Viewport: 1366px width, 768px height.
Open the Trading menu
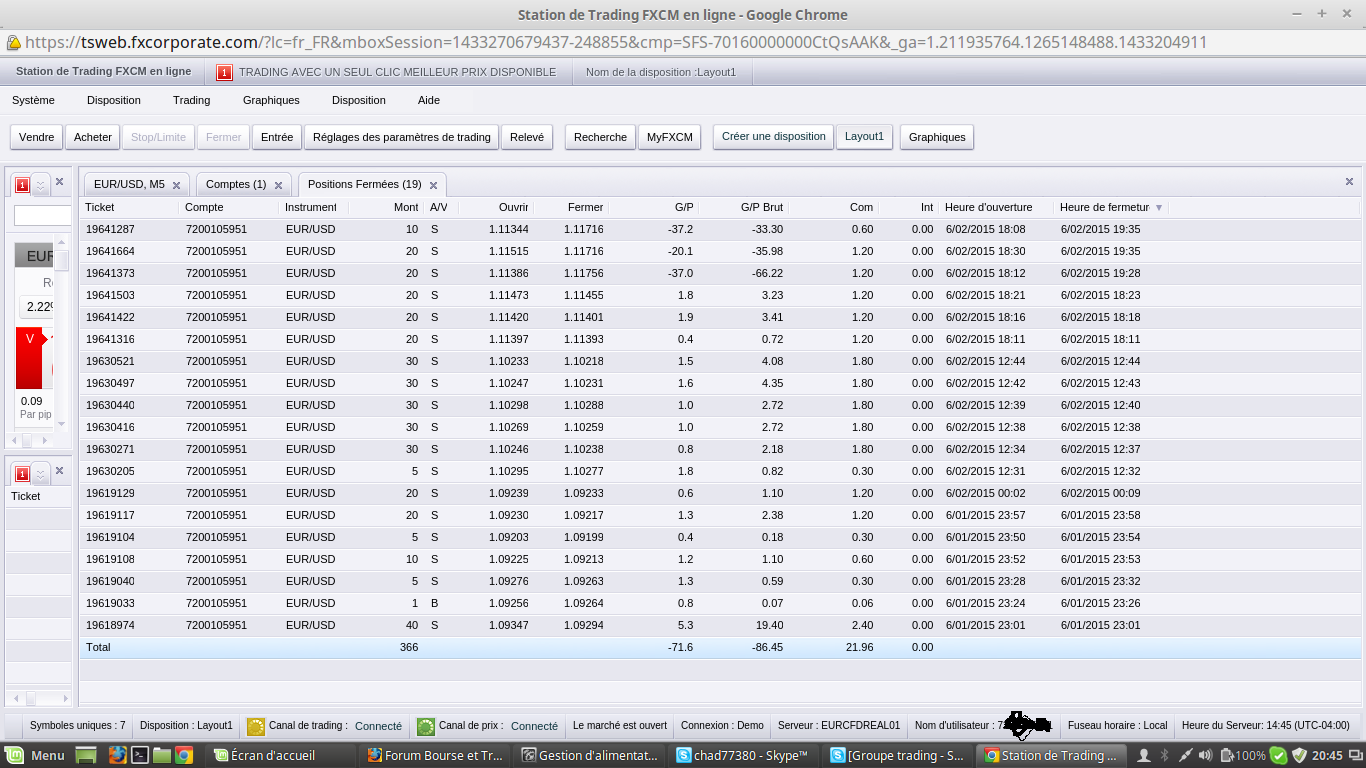pyautogui.click(x=191, y=100)
